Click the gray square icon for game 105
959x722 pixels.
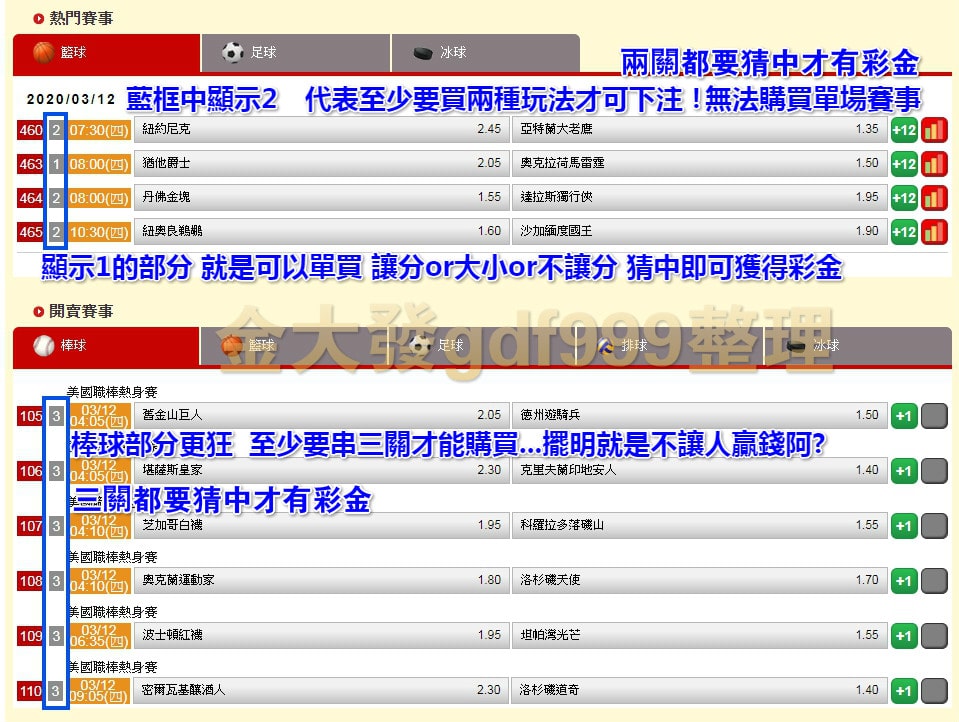934,415
